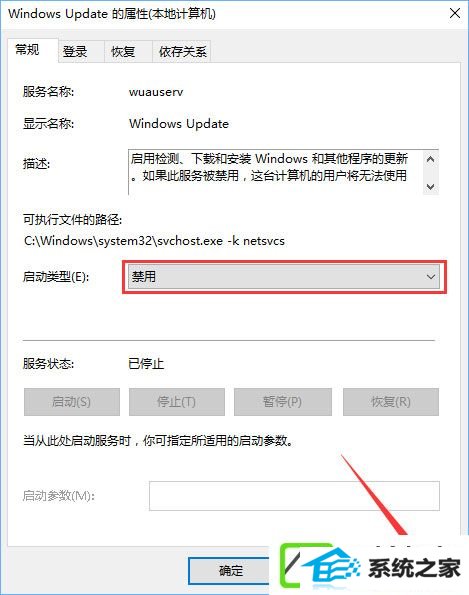Select the 恢复 tab
Viewport: 469px width, 595px height.
tap(123, 52)
